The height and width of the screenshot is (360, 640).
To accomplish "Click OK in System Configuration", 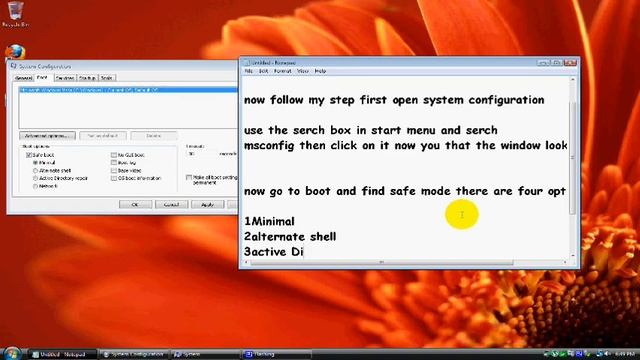I will pyautogui.click(x=136, y=204).
